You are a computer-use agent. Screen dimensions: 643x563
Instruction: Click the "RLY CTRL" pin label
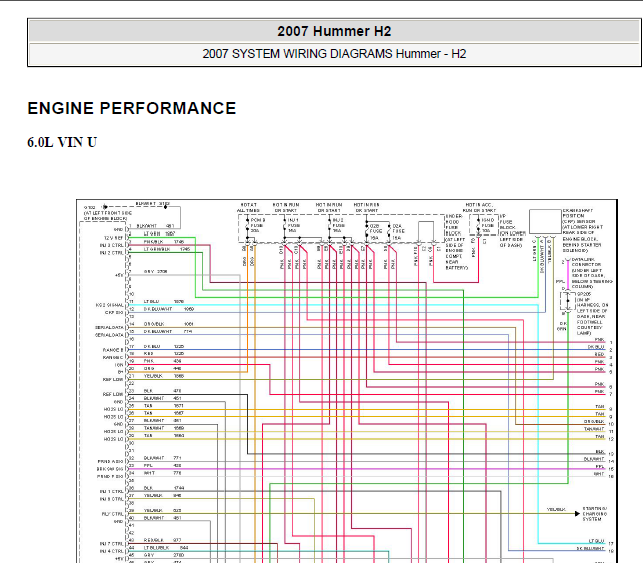pos(112,514)
